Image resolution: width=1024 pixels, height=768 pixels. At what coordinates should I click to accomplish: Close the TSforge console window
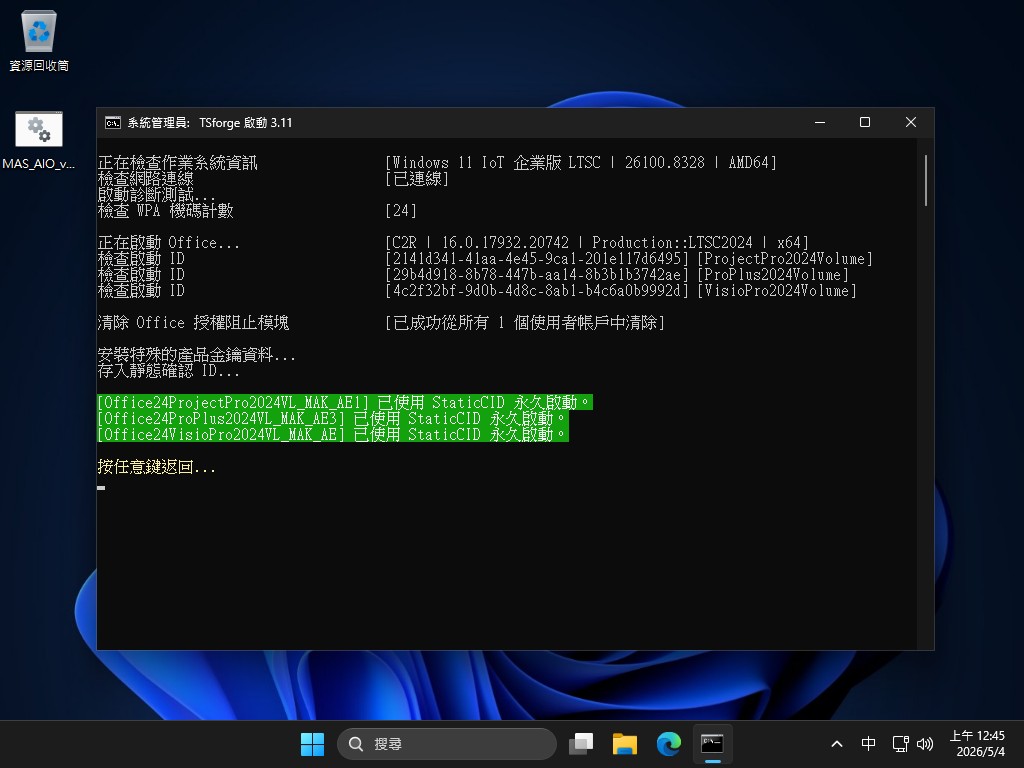coord(910,123)
